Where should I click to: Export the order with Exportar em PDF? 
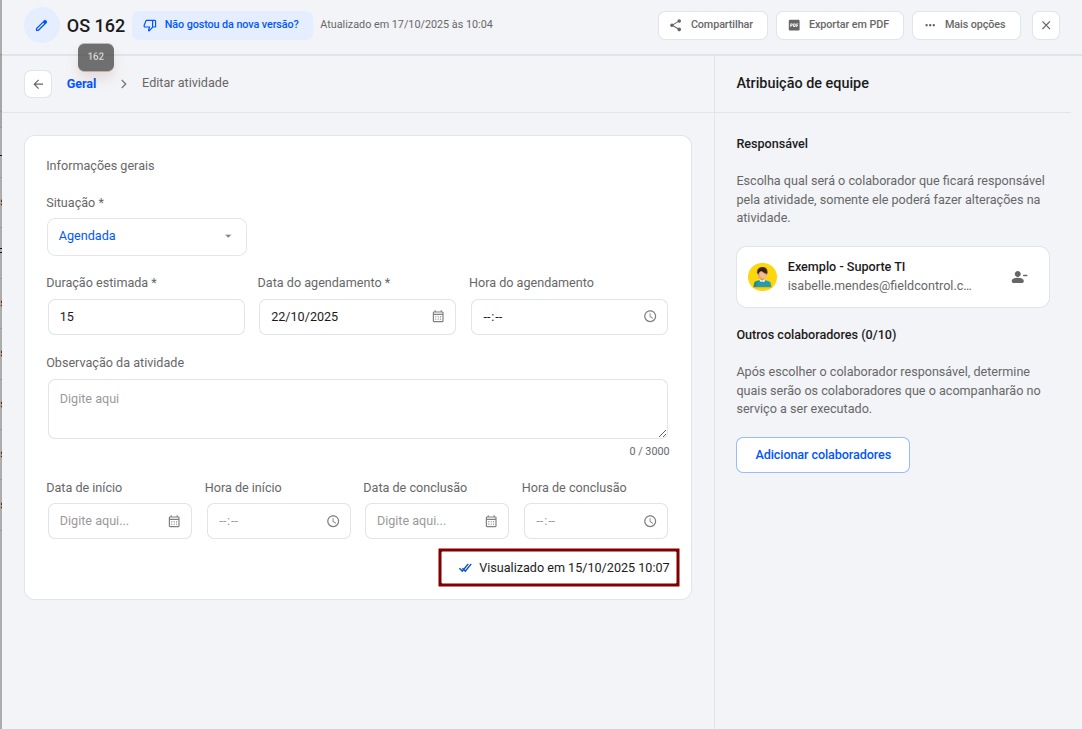(x=839, y=25)
